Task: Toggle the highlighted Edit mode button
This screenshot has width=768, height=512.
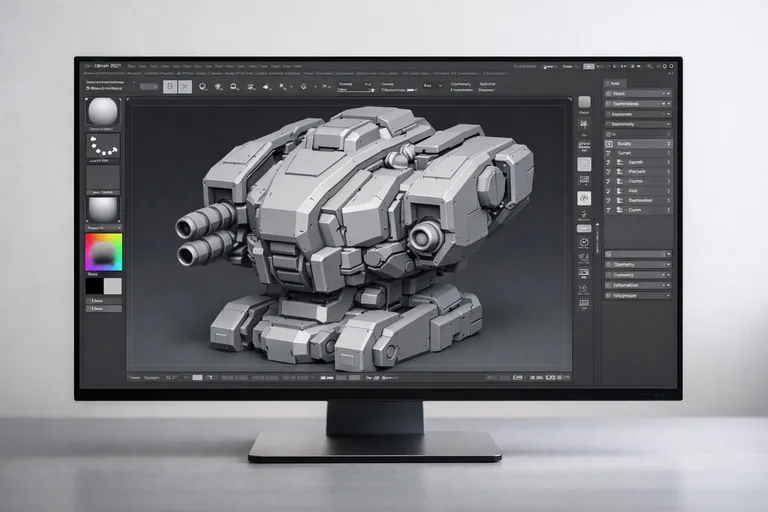Action: click(171, 87)
